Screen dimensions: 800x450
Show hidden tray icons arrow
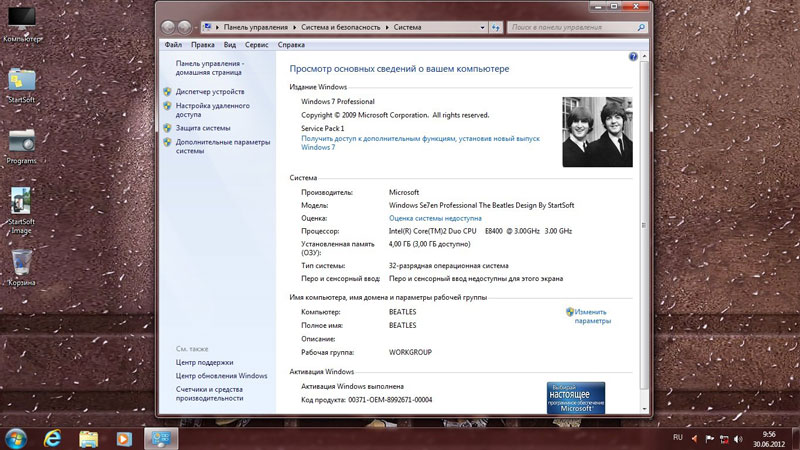[696, 438]
